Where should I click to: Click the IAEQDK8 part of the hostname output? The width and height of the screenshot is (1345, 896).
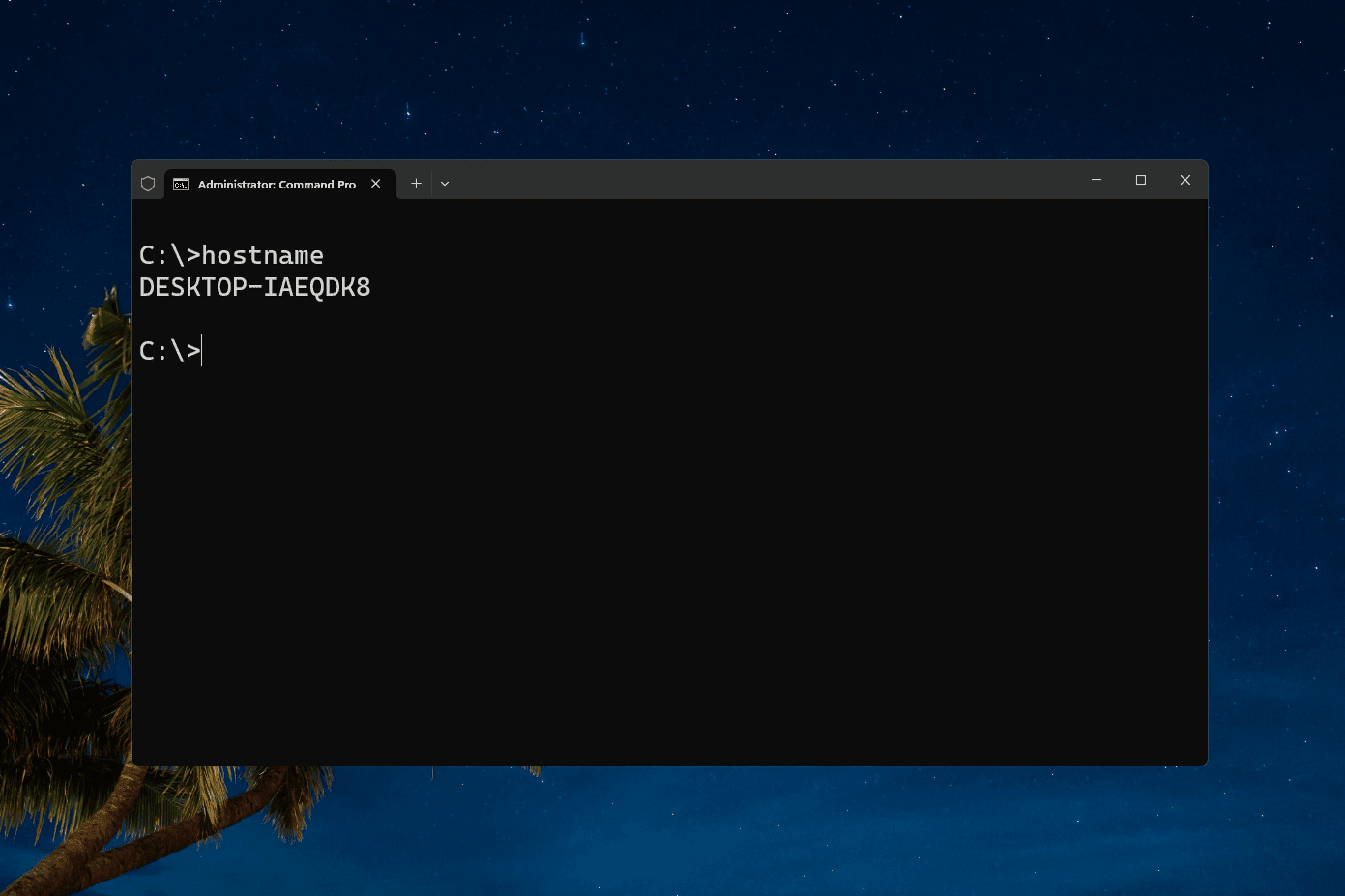(317, 287)
